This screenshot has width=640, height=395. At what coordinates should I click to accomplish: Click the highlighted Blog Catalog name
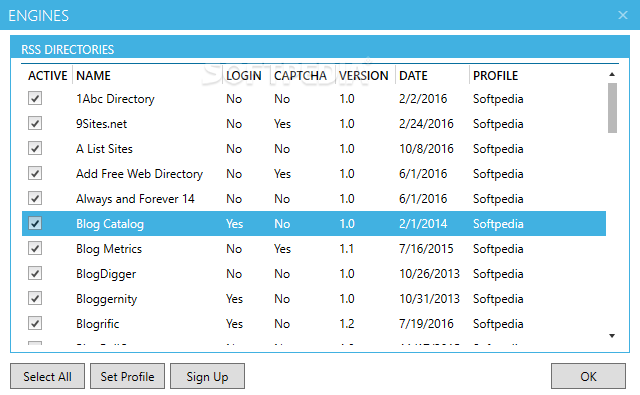tap(110, 224)
